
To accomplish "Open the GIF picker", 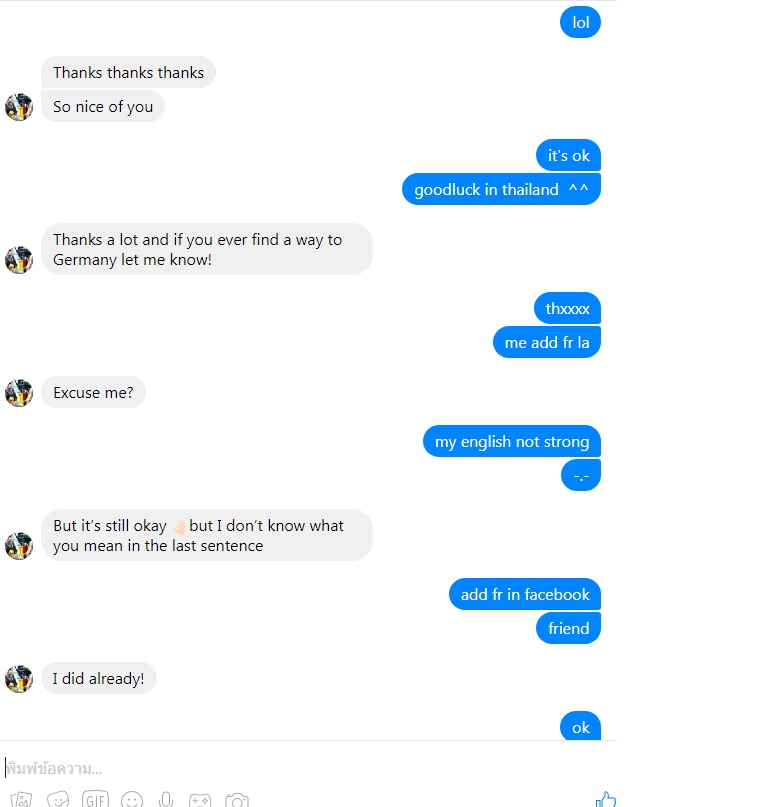I will [95, 799].
